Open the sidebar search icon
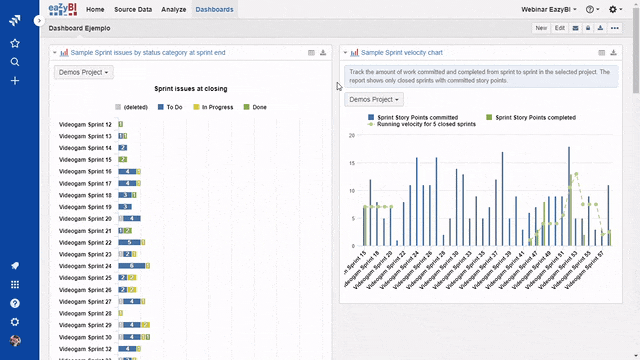 (x=15, y=62)
